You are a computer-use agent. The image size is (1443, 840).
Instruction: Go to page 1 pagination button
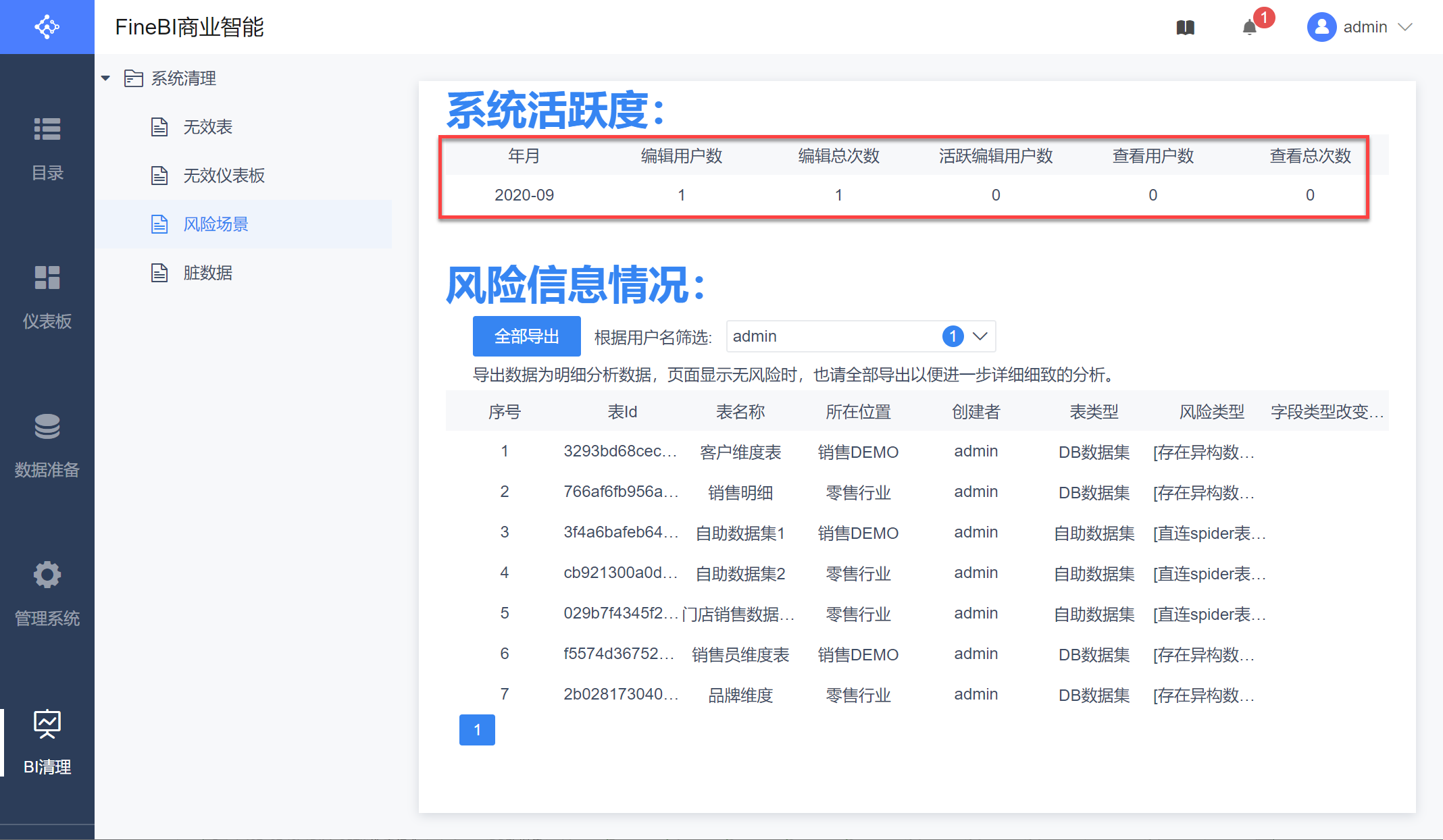tap(477, 730)
